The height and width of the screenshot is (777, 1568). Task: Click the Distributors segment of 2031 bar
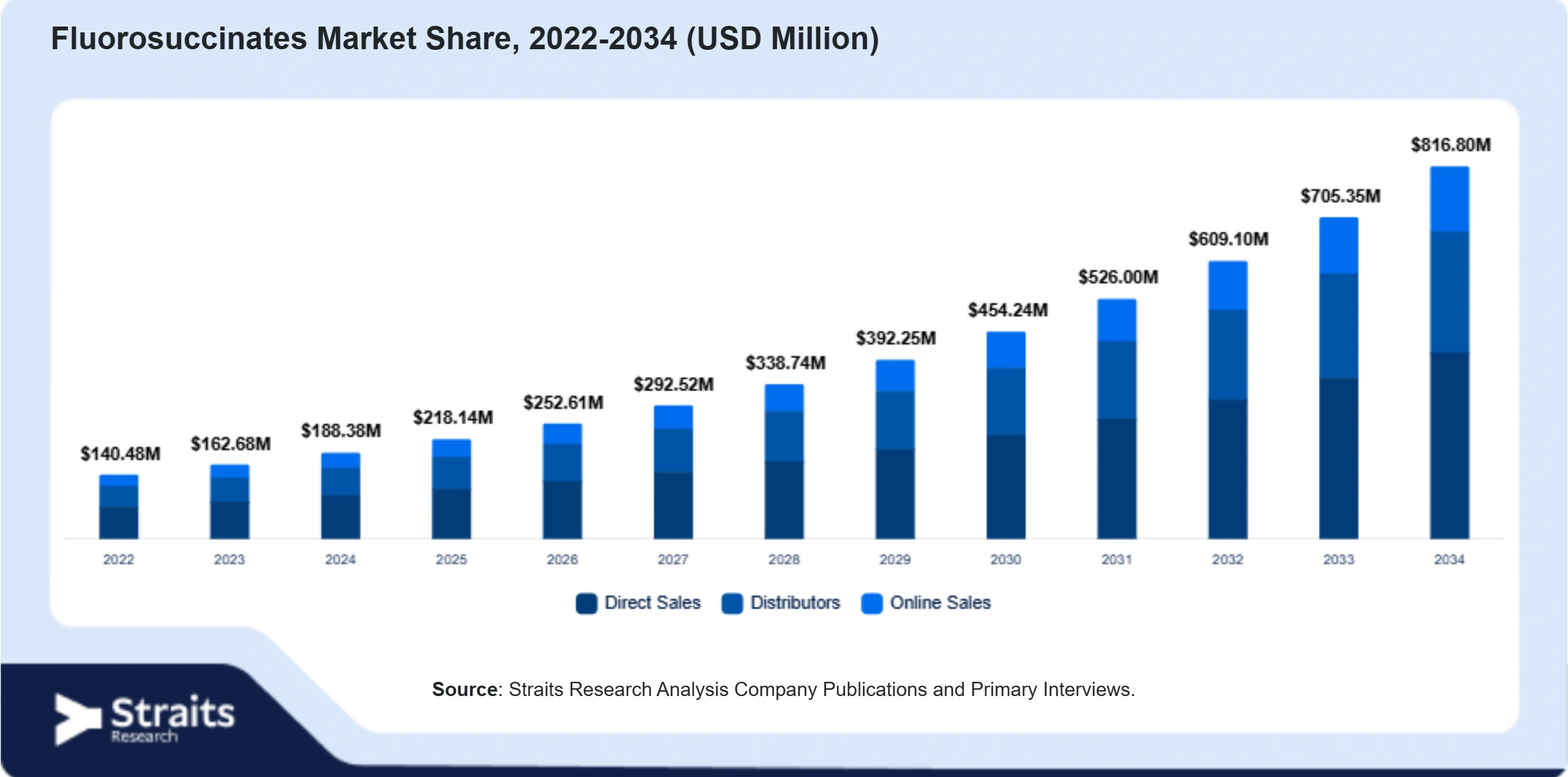1117,380
